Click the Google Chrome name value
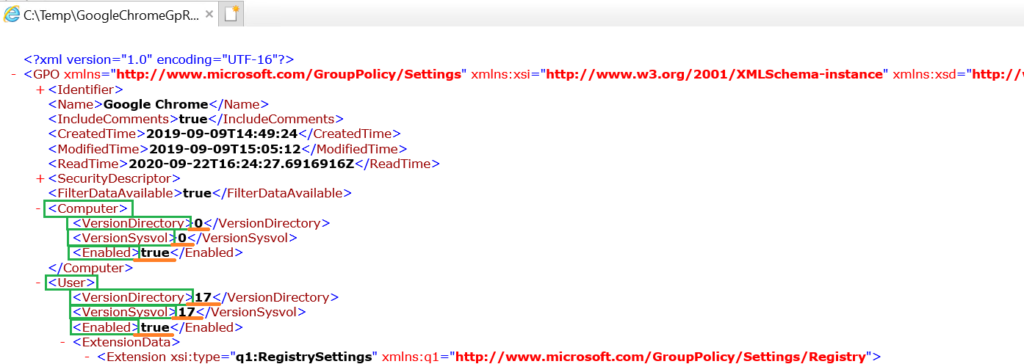 tap(156, 104)
